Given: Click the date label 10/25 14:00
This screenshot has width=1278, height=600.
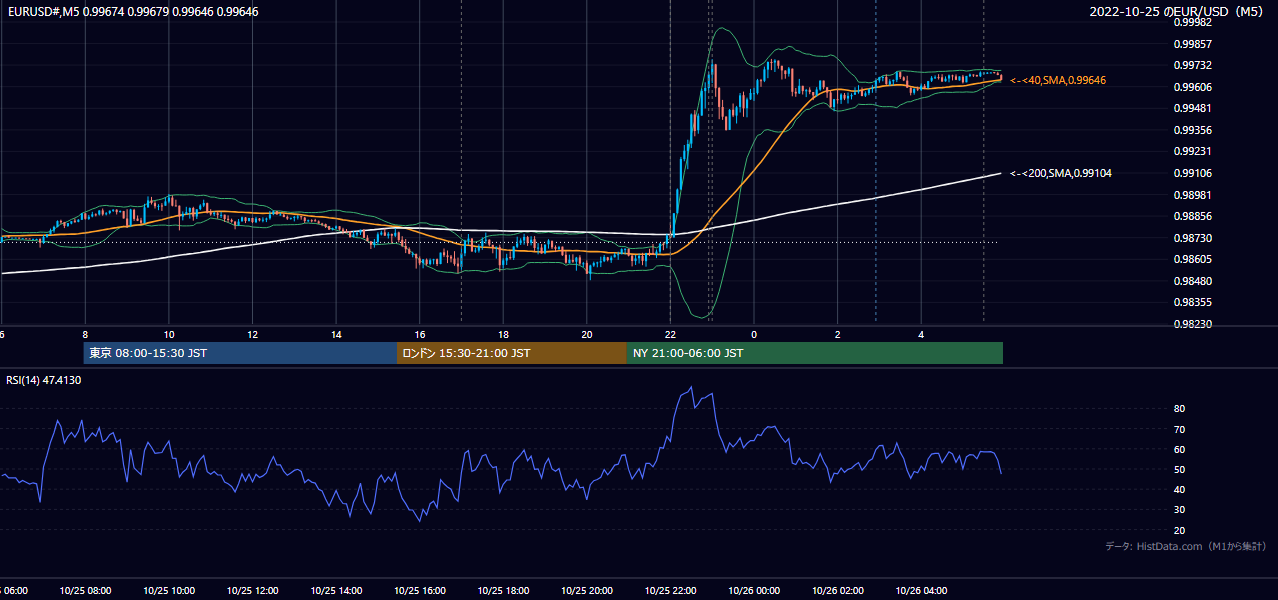Looking at the screenshot, I should coord(336,590).
